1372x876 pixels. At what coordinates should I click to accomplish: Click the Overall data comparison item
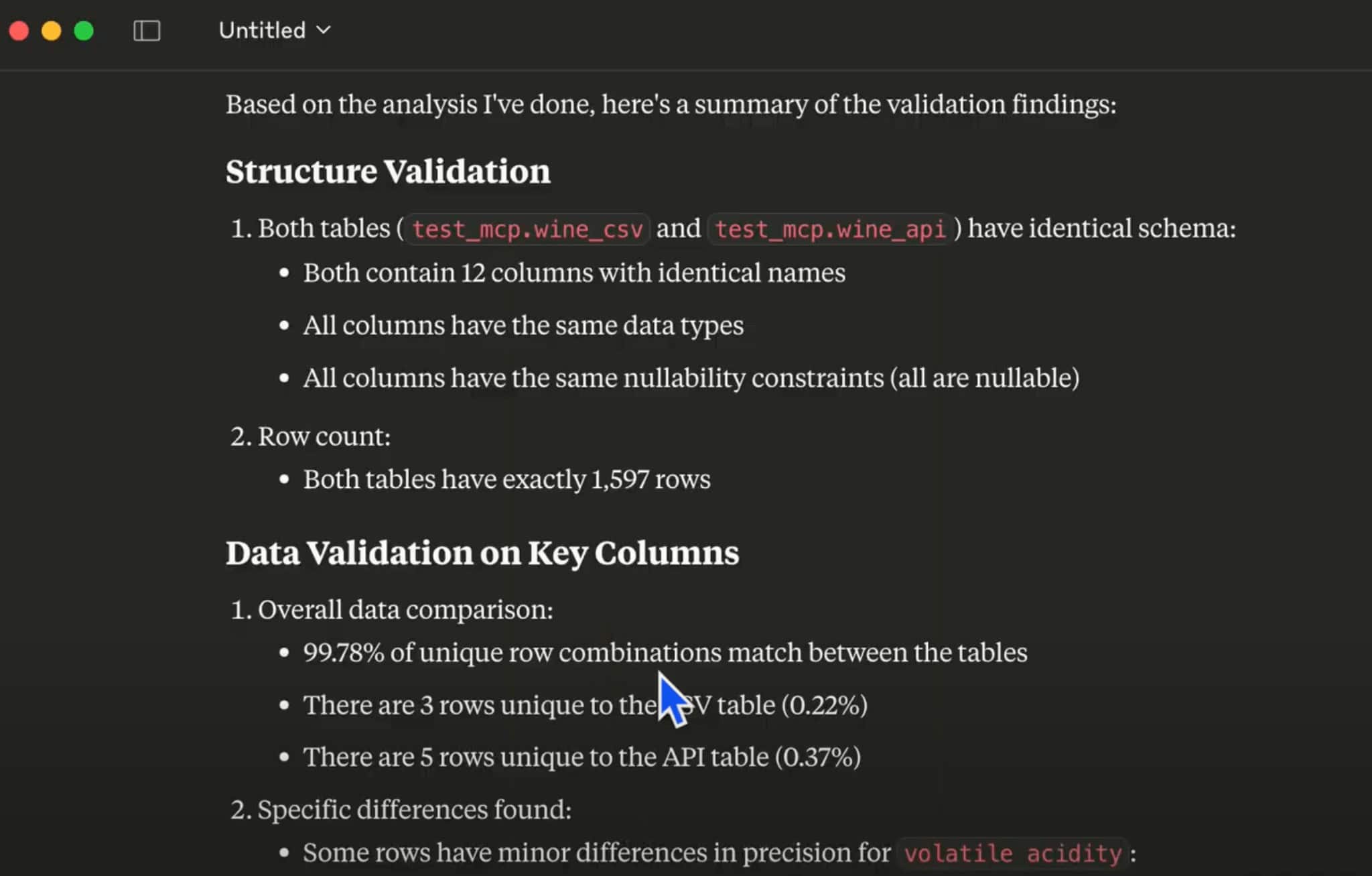click(392, 610)
